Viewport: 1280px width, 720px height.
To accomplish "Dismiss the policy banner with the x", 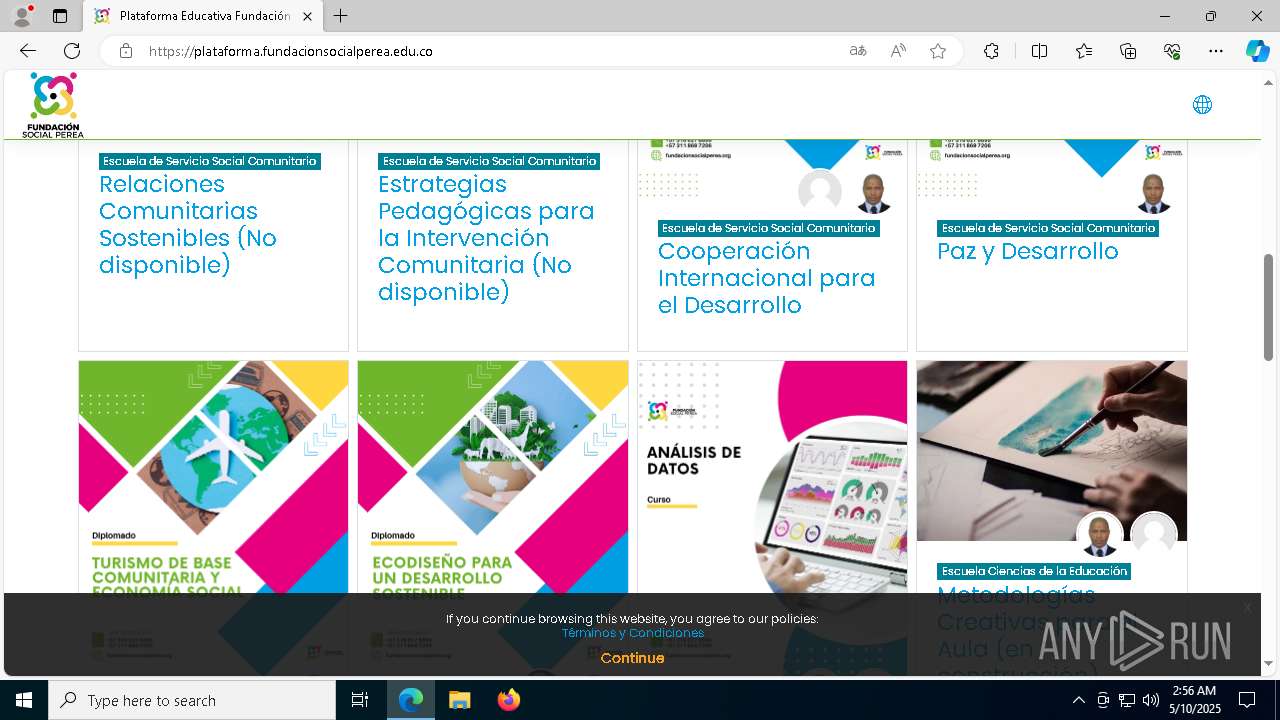I will coord(1247,608).
